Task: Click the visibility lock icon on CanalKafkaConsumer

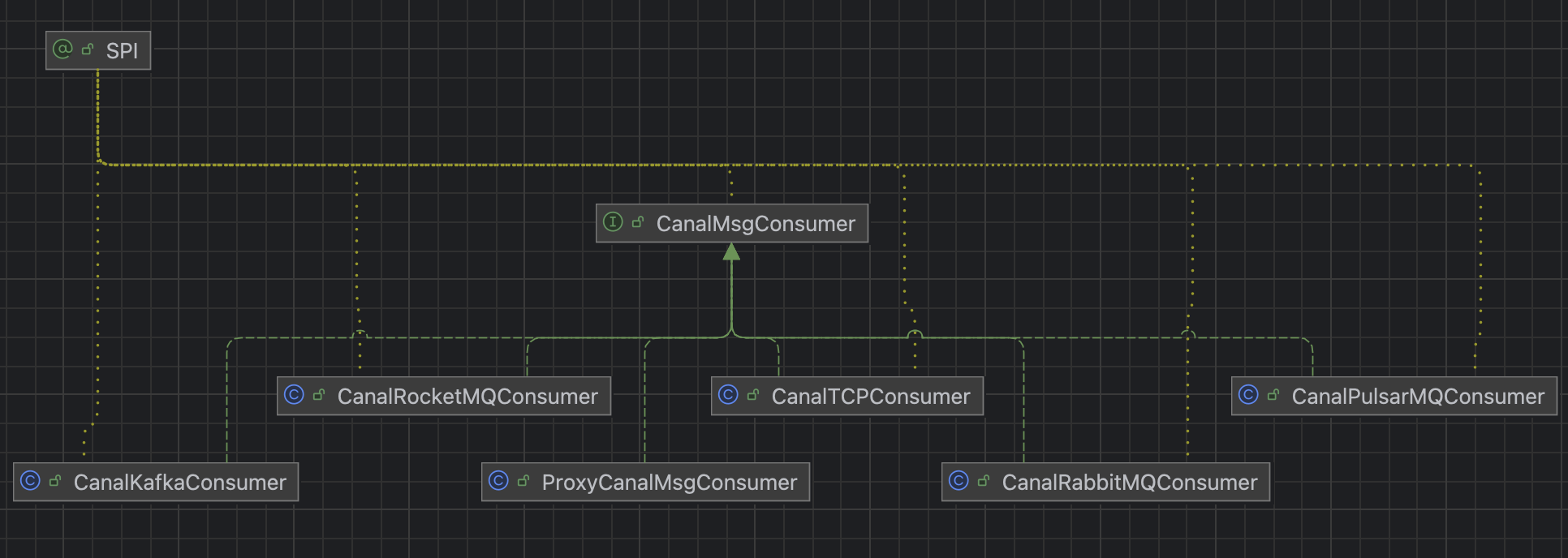Action: click(x=55, y=481)
